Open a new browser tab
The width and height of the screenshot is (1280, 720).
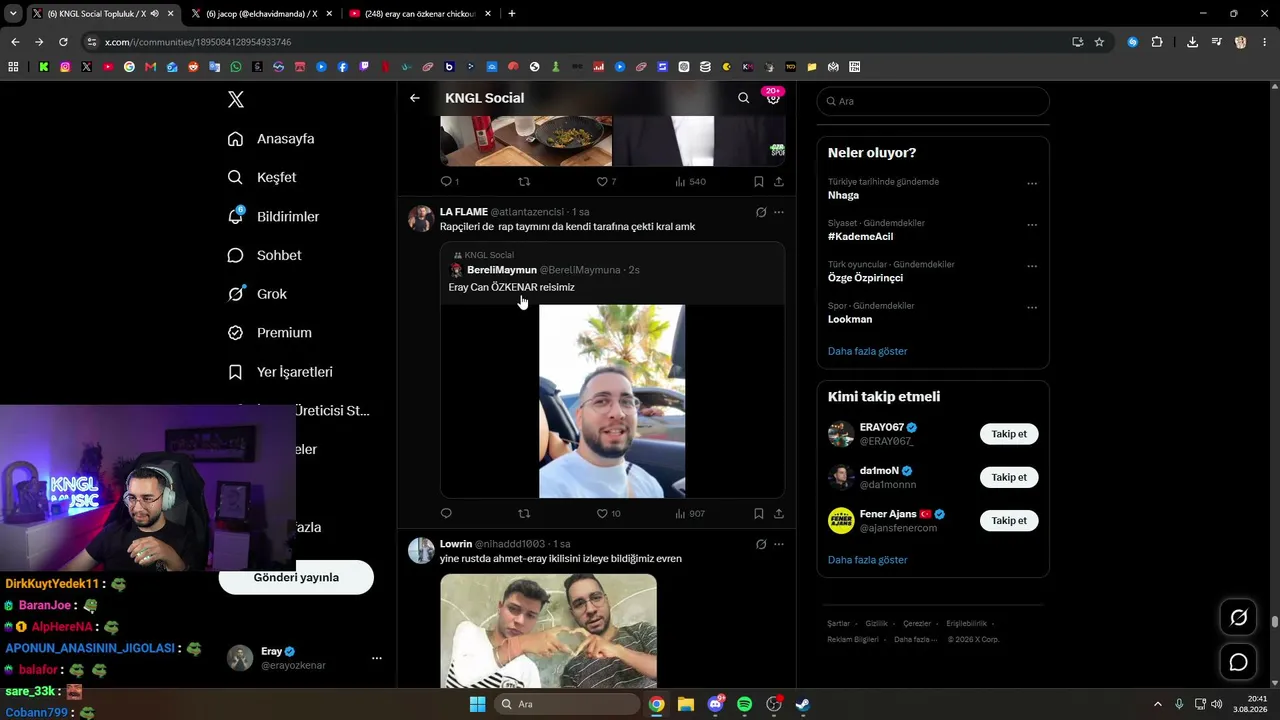[x=512, y=14]
